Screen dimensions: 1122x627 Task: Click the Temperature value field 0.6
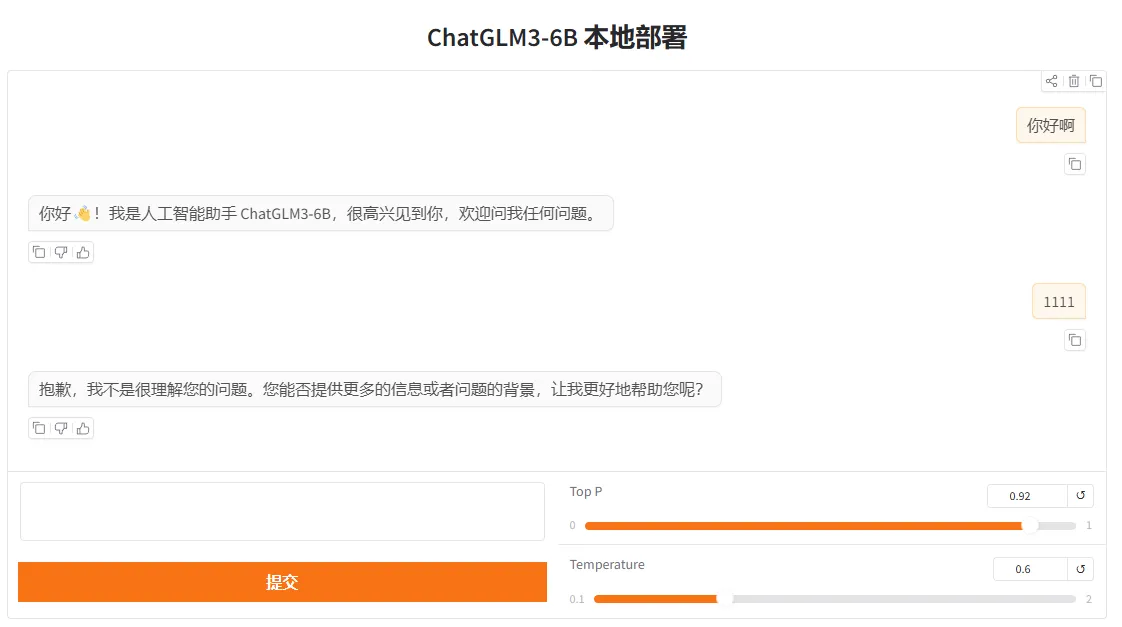(x=1030, y=569)
